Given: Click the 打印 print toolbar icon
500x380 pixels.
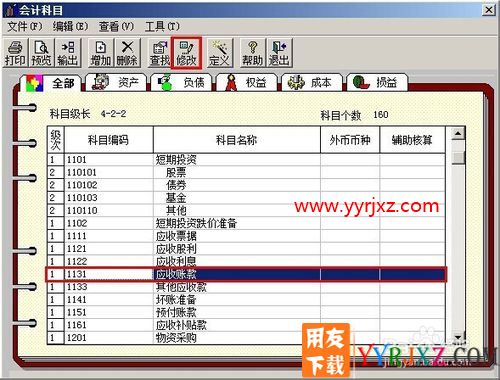Looking at the screenshot, I should (x=15, y=53).
